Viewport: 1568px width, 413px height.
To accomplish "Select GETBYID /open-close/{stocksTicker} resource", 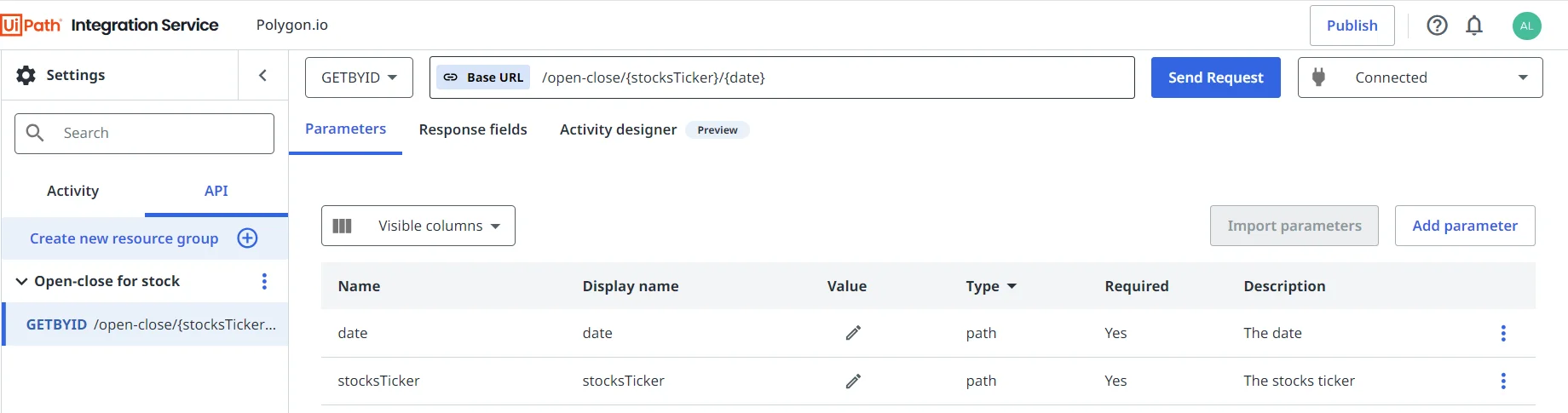I will 146,324.
